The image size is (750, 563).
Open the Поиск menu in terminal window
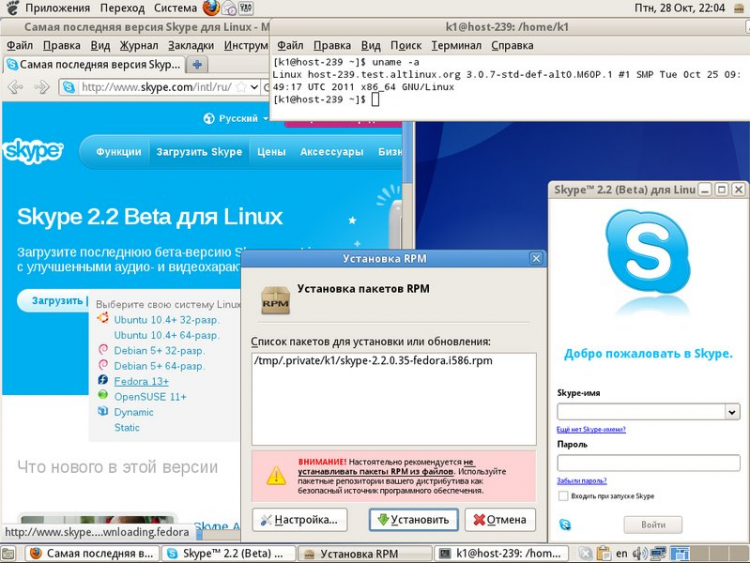tap(406, 45)
